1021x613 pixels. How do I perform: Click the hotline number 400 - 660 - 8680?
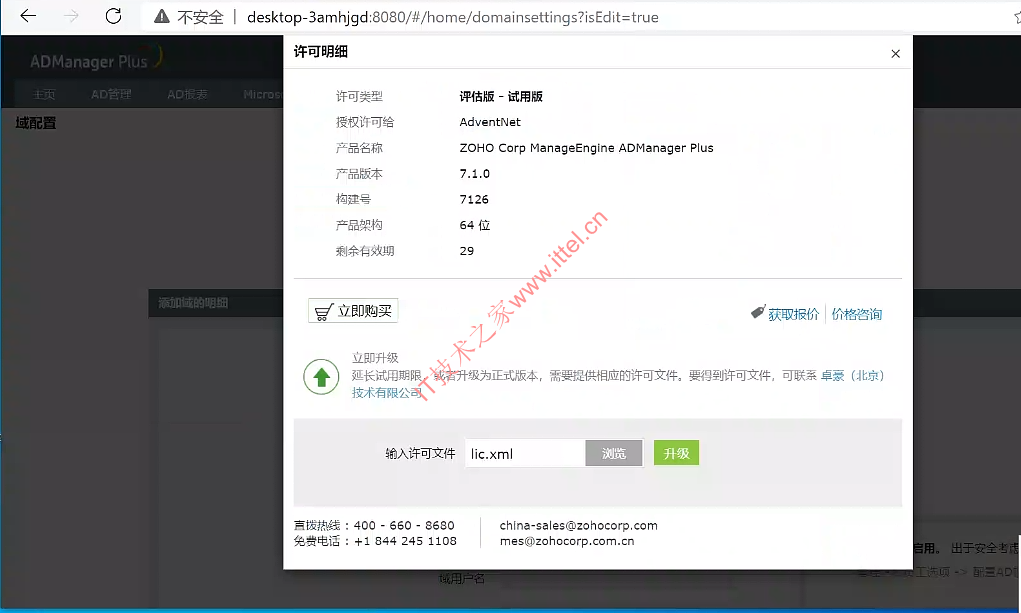coord(404,525)
